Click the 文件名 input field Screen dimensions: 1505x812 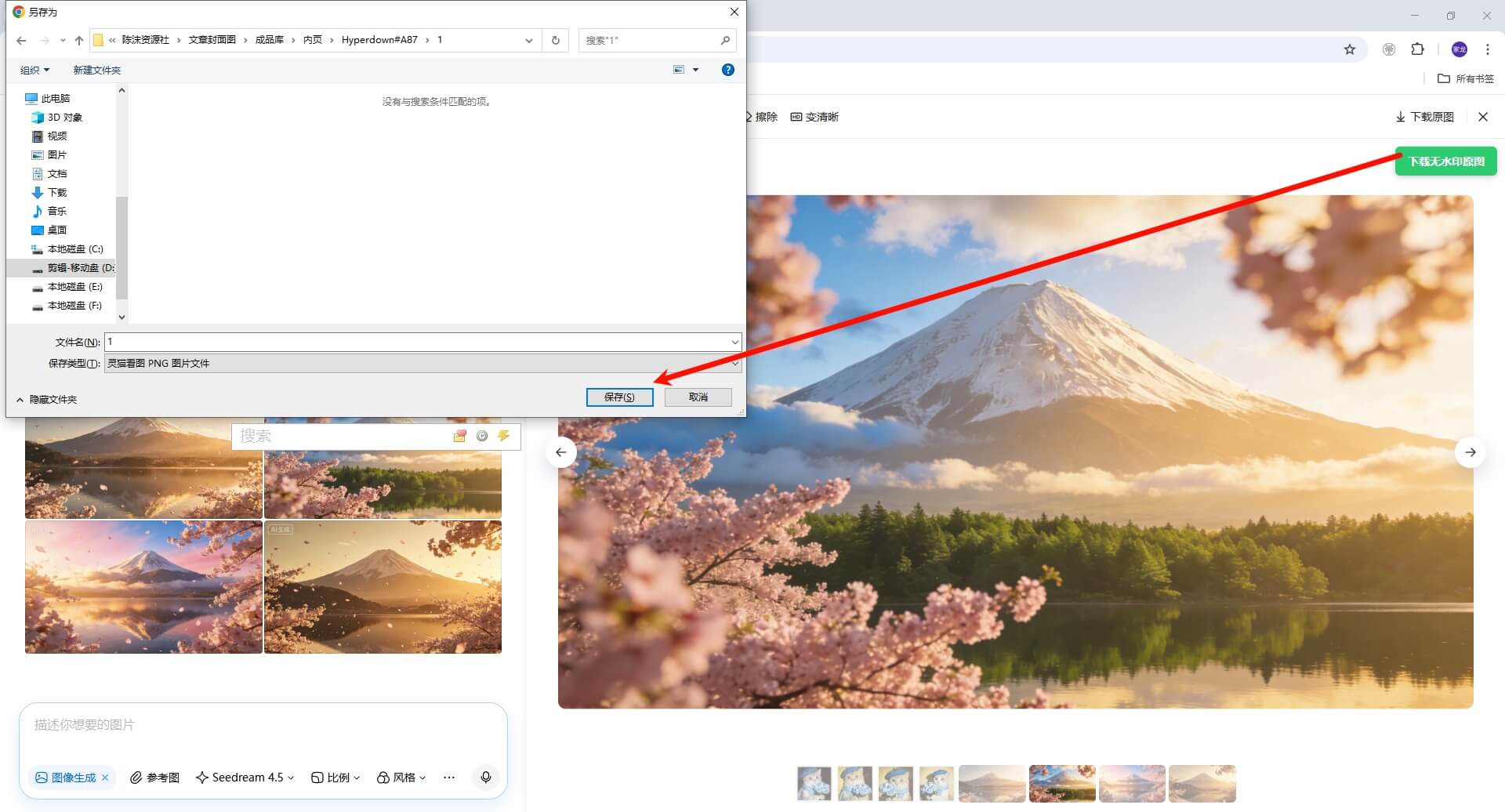point(415,342)
